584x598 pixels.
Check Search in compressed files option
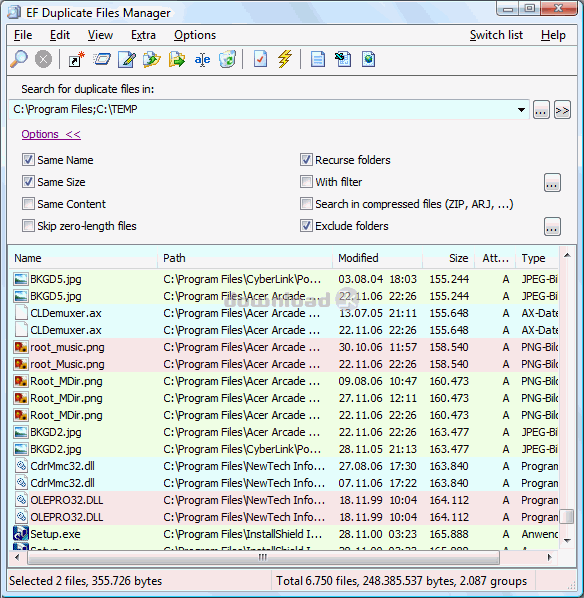point(306,204)
